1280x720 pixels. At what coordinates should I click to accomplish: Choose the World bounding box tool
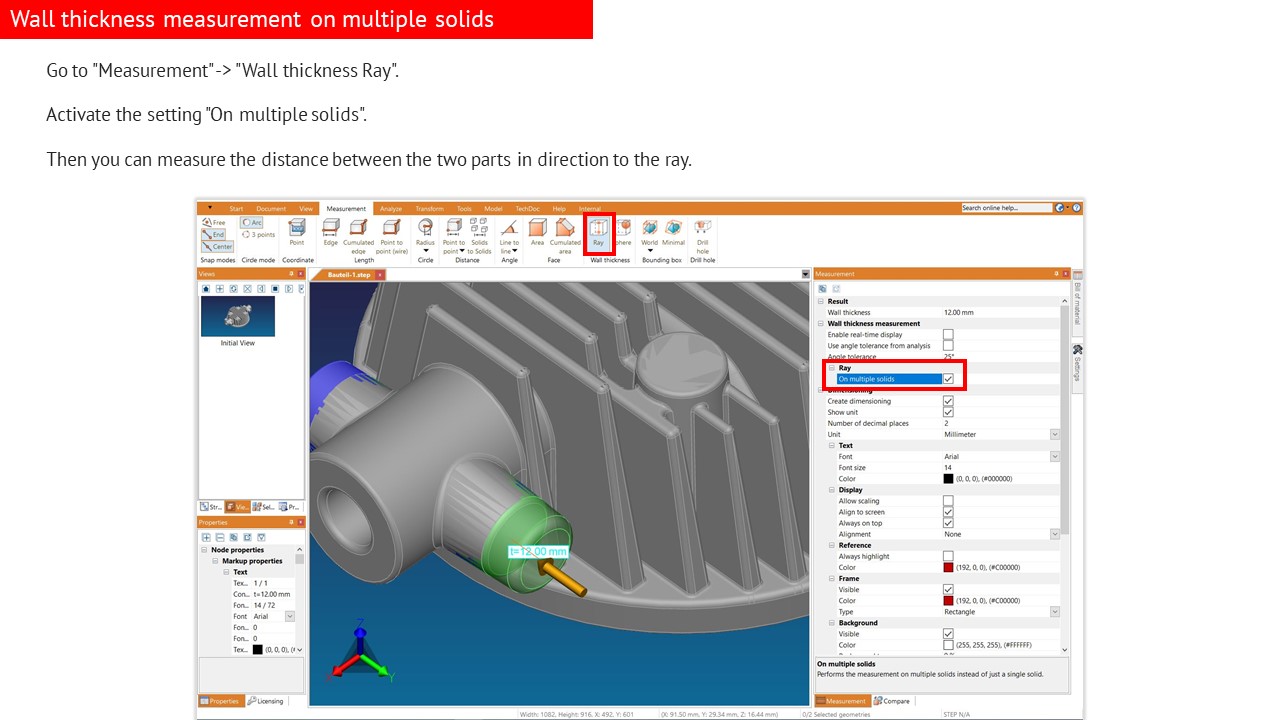pyautogui.click(x=650, y=233)
